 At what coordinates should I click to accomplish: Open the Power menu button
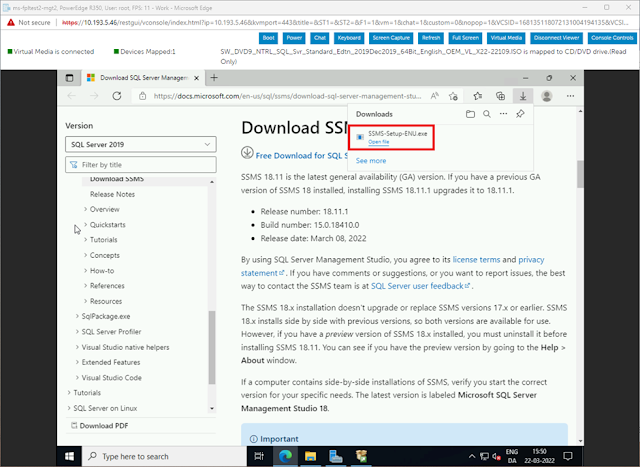[x=294, y=38]
